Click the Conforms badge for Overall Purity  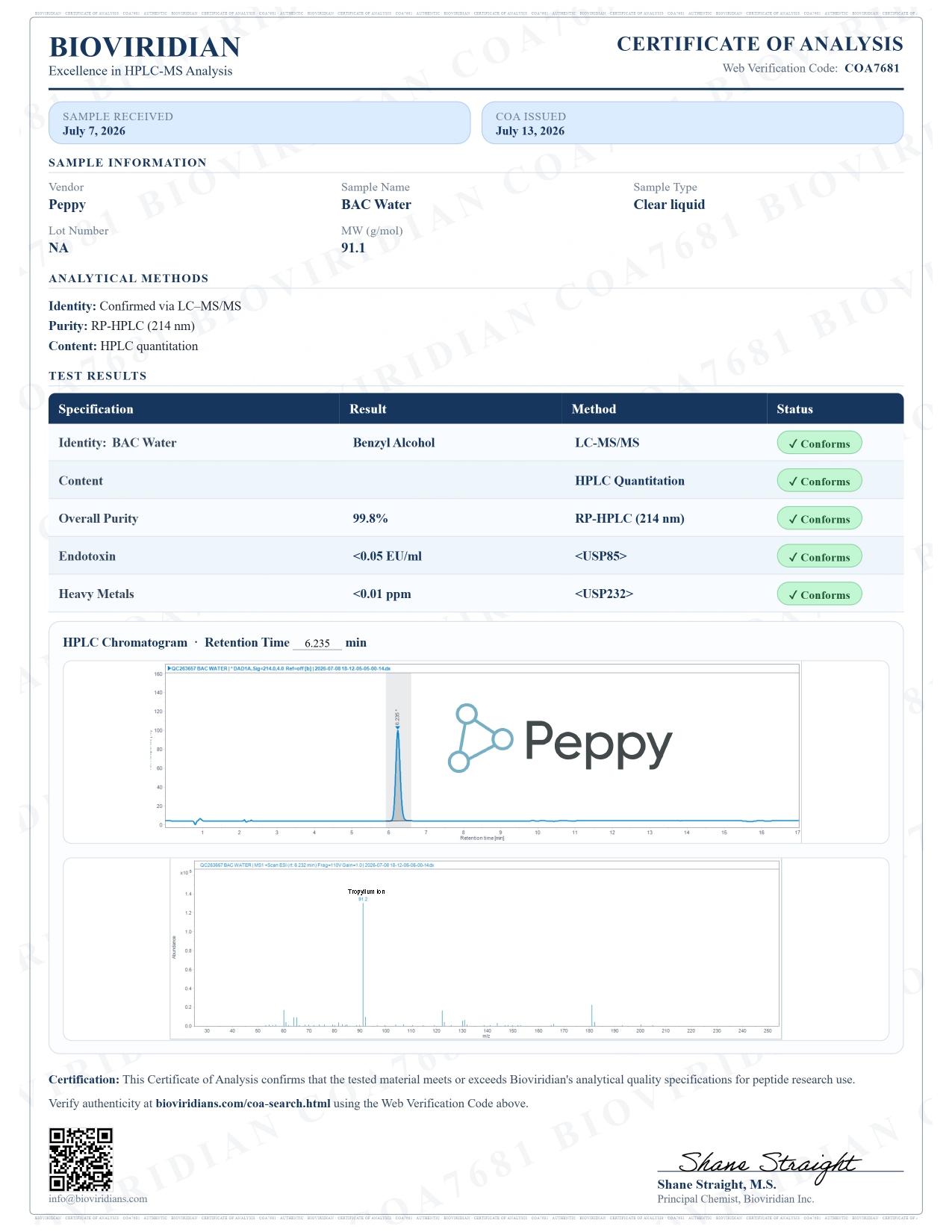819,518
